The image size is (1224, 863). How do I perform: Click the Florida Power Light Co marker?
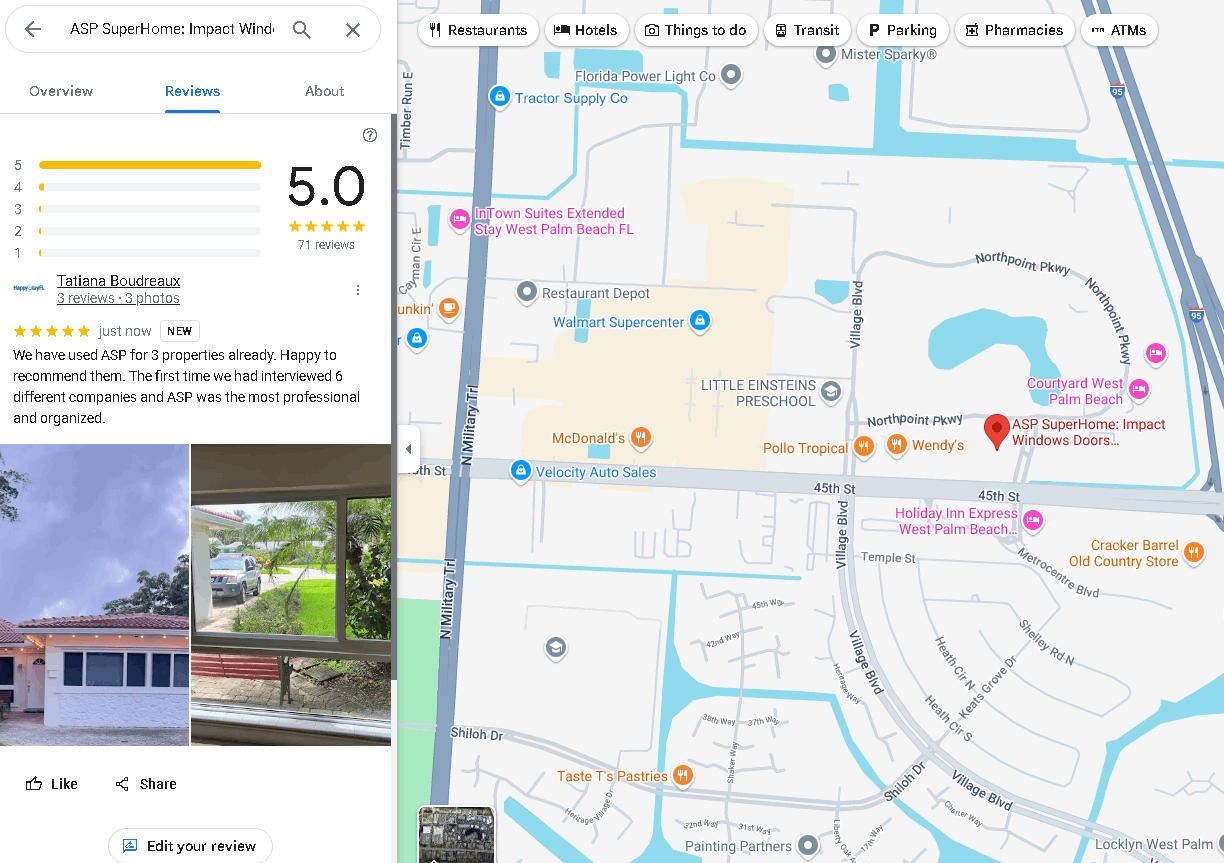[732, 75]
